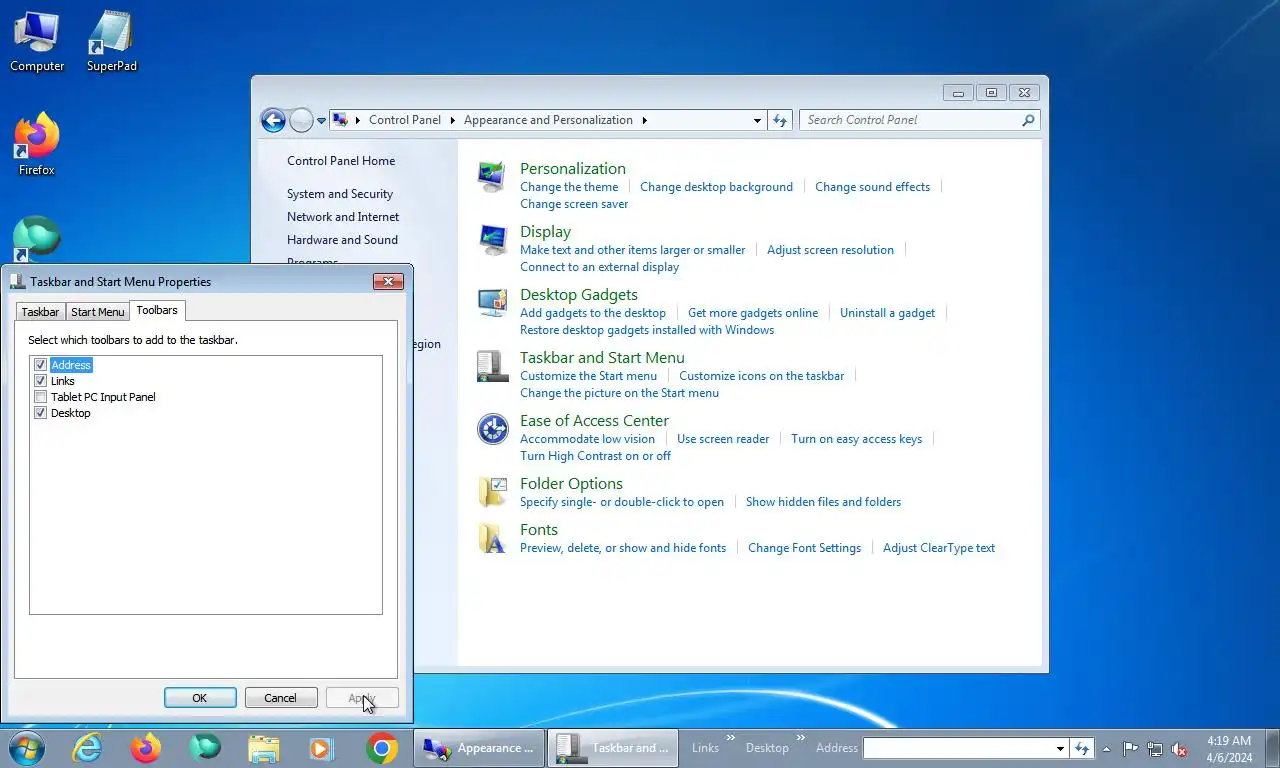The height and width of the screenshot is (768, 1280).
Task: Open the Computer desktop icon
Action: pyautogui.click(x=37, y=42)
